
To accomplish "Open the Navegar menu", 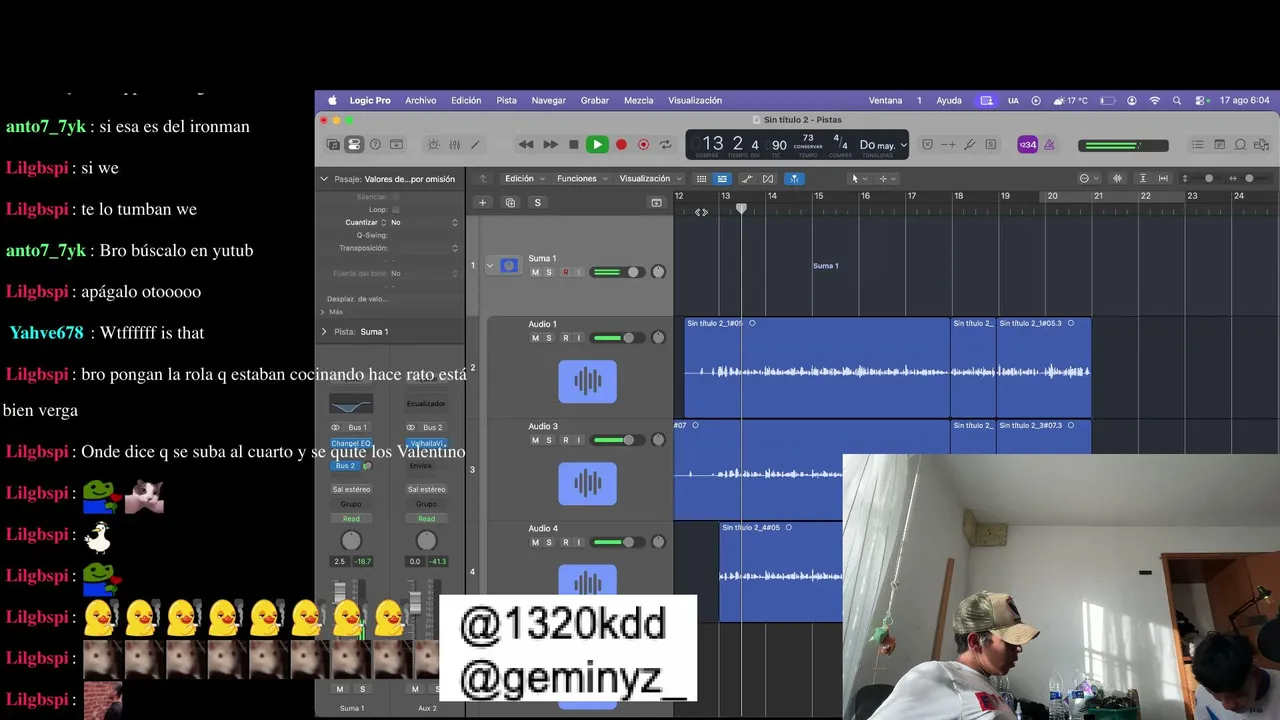I will coord(549,101).
